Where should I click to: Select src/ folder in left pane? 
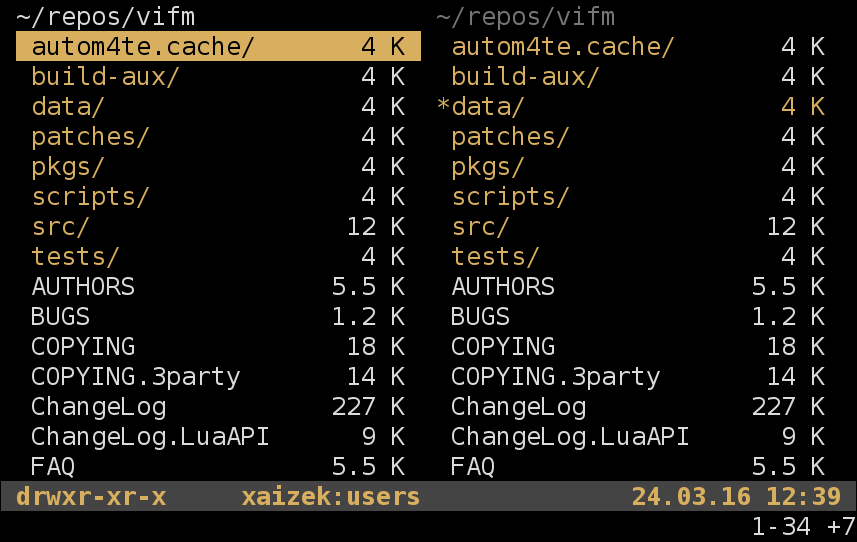[x=218, y=226]
